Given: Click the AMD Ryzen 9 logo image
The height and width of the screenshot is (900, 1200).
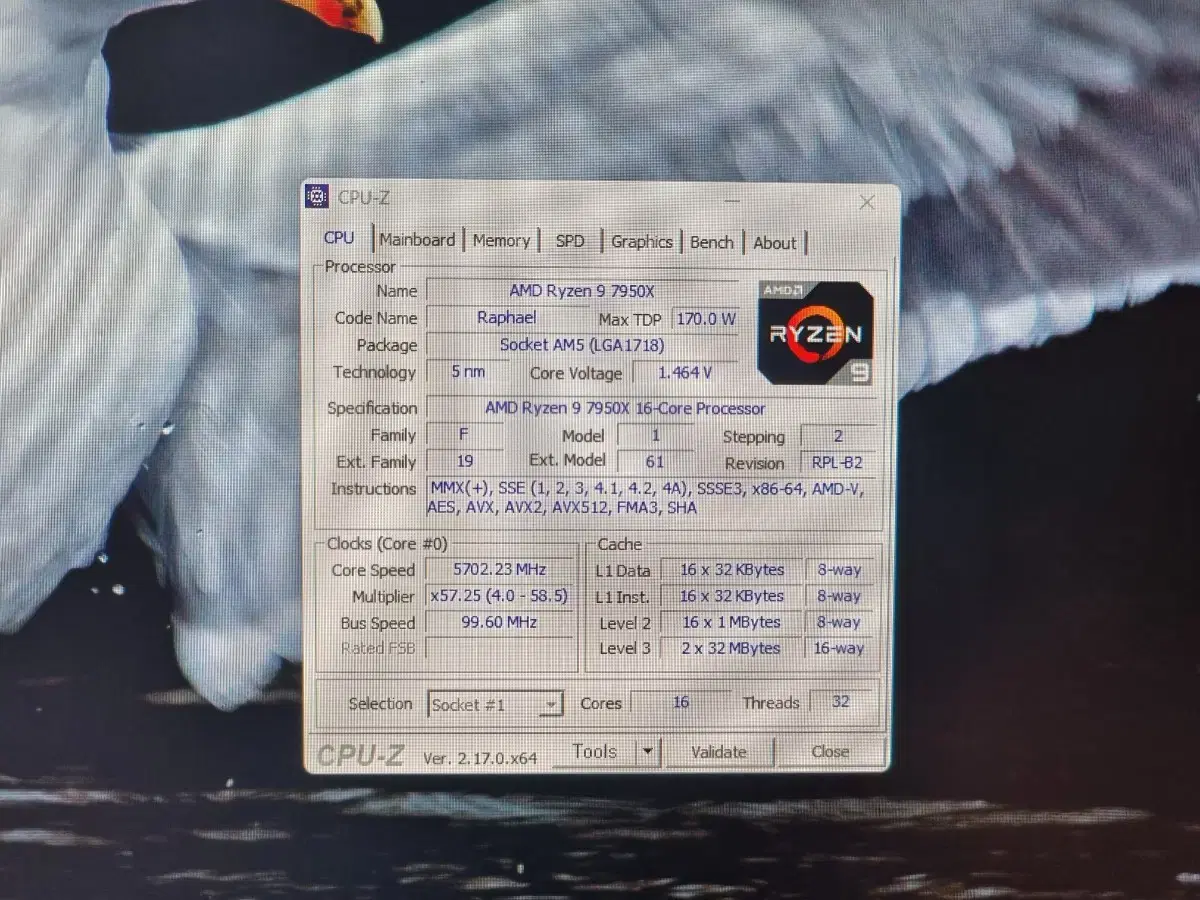Looking at the screenshot, I should pyautogui.click(x=815, y=333).
